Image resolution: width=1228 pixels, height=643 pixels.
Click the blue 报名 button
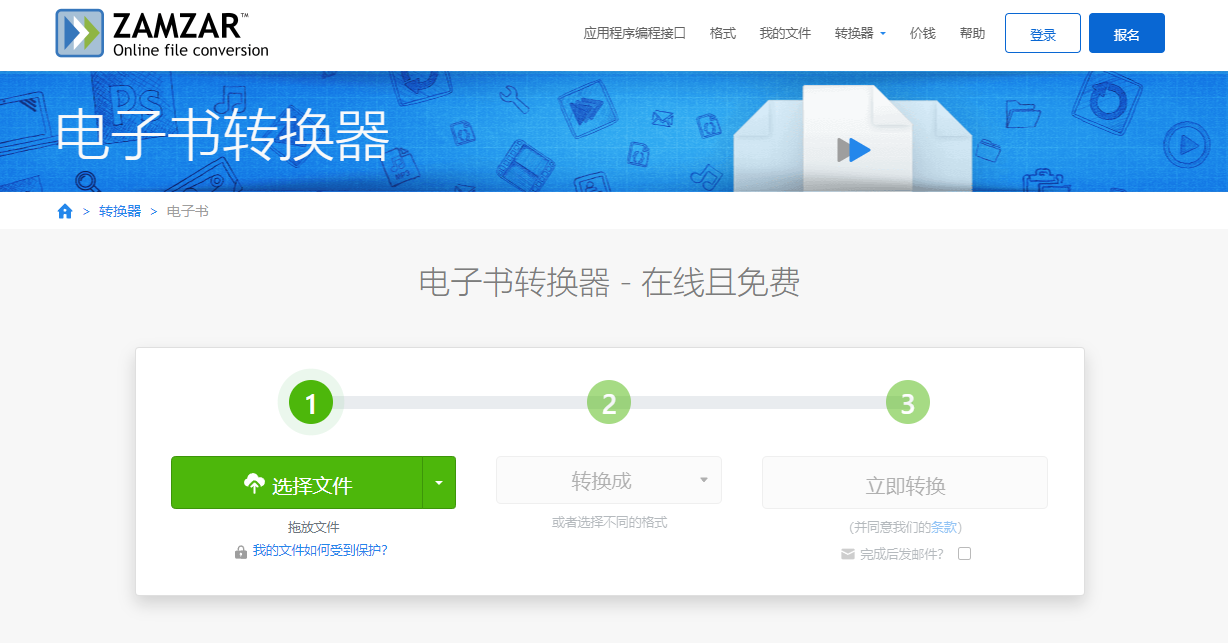coord(1126,33)
